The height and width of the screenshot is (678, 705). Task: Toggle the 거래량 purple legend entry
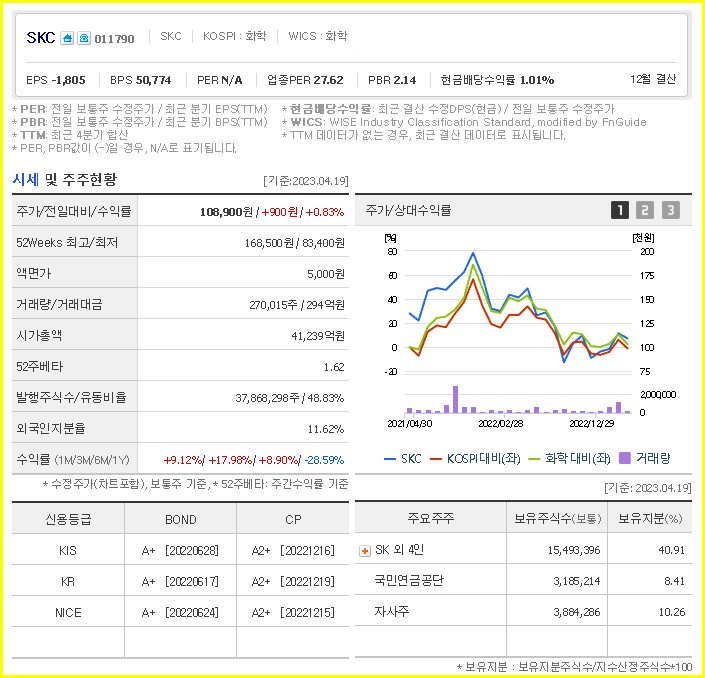click(x=644, y=458)
